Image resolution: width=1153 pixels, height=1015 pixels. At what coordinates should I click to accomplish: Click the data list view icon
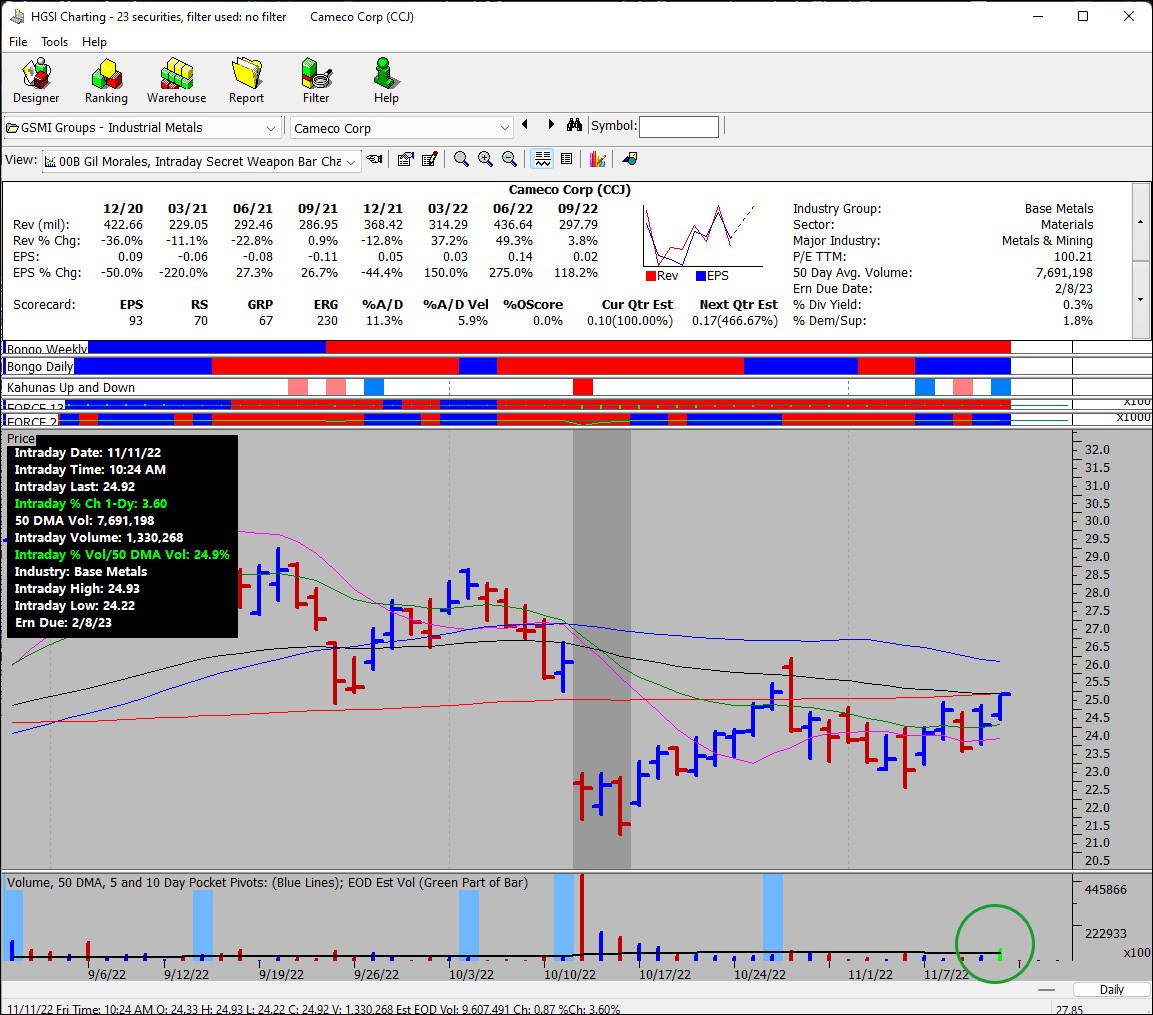(x=566, y=159)
